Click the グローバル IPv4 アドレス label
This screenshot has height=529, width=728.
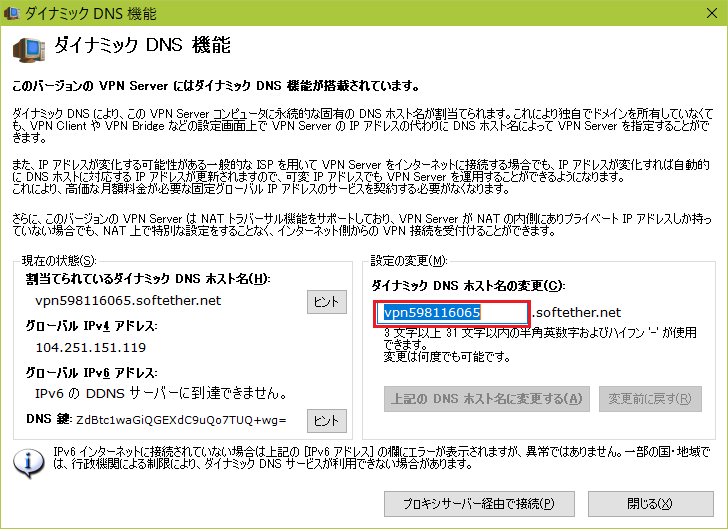[x=91, y=326]
